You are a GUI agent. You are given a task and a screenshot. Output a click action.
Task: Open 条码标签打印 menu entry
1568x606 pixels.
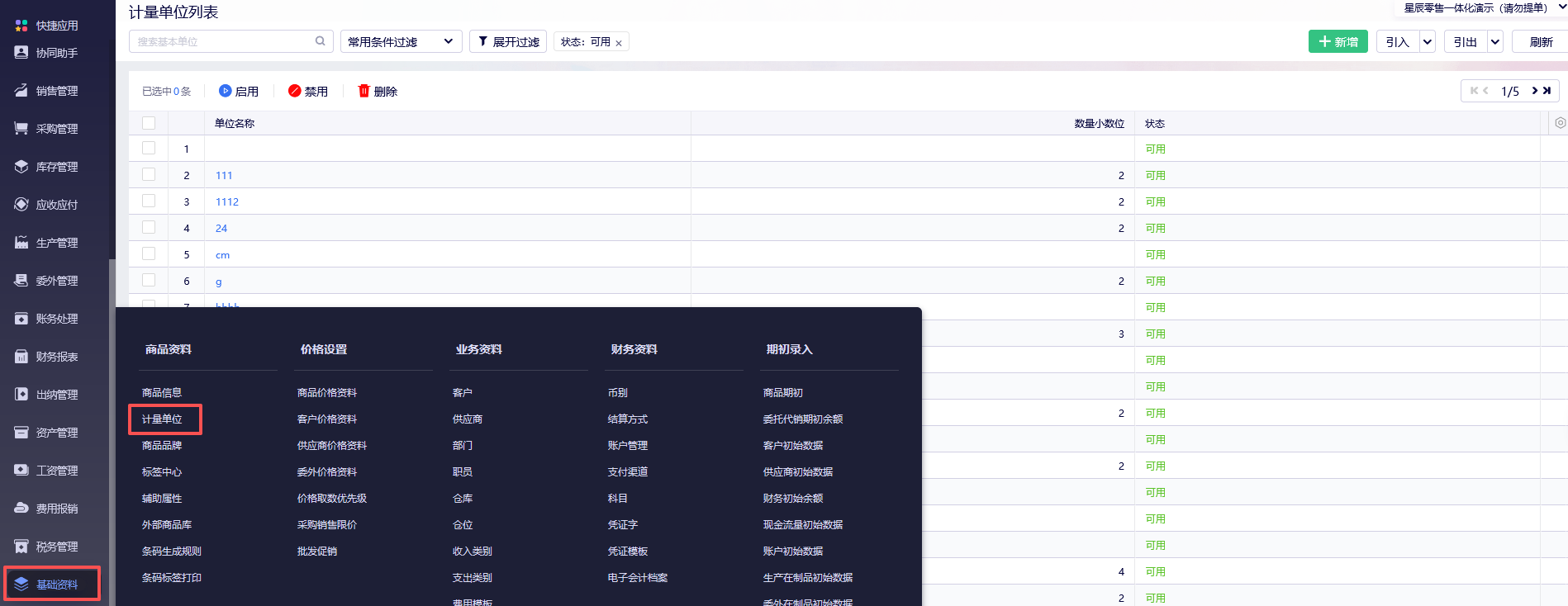(172, 577)
